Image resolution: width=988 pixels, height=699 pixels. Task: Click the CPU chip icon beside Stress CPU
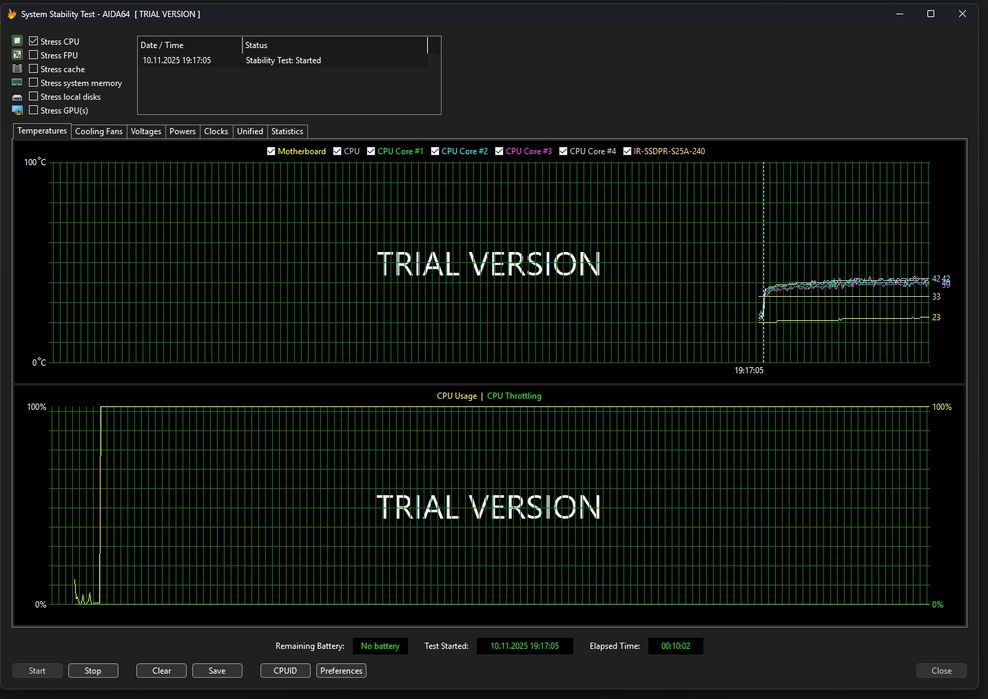coord(17,41)
